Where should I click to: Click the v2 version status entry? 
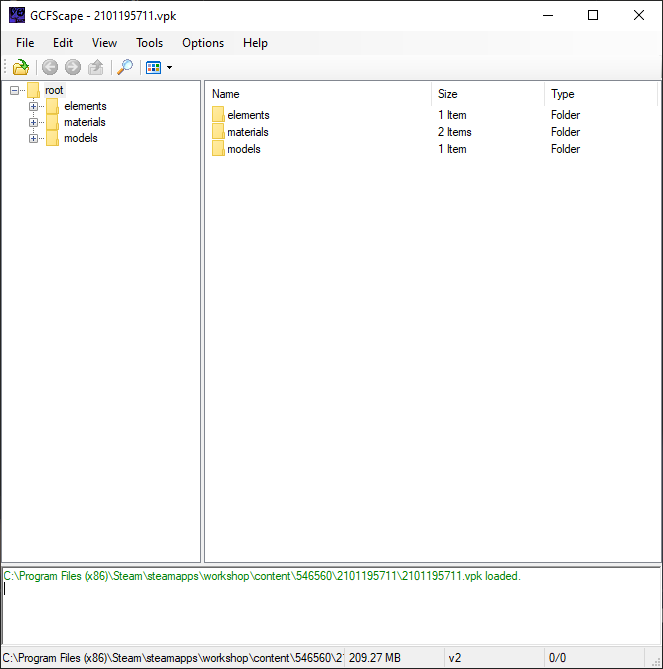tap(455, 658)
